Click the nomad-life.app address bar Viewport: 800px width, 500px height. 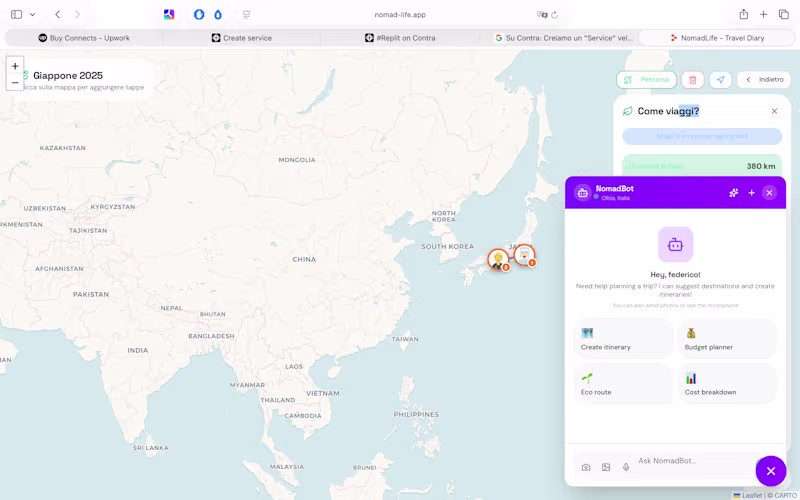[x=400, y=15]
